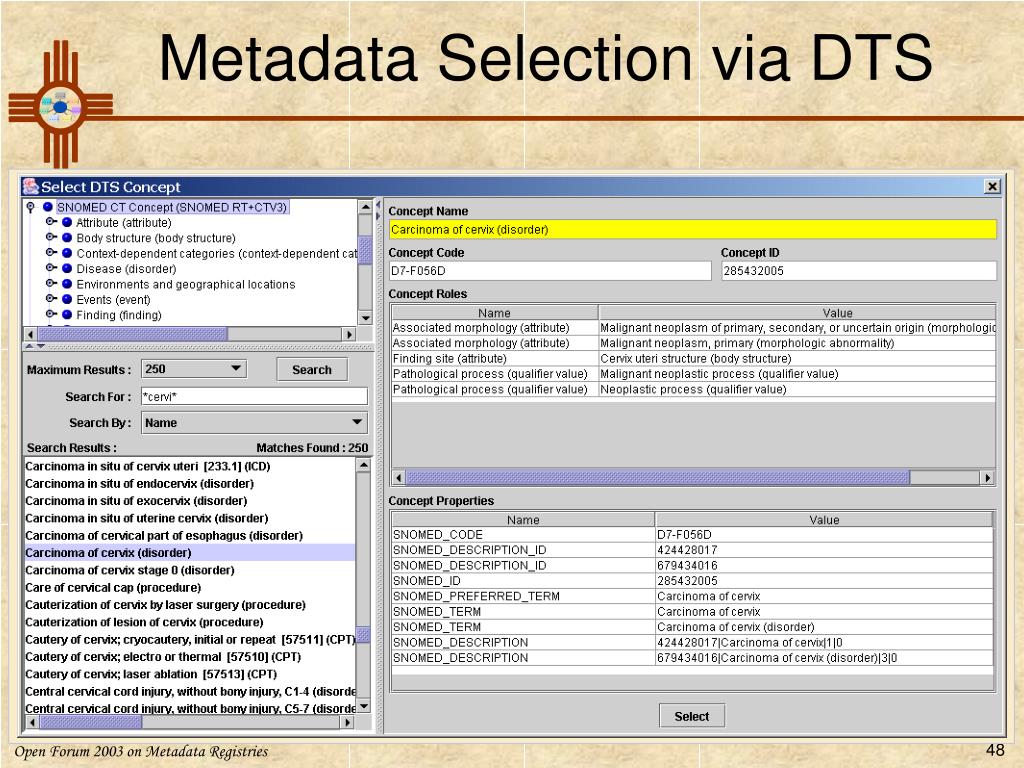The height and width of the screenshot is (768, 1024).
Task: Click the blue icon beside SNOMED CT Concept root
Action: coord(48,207)
